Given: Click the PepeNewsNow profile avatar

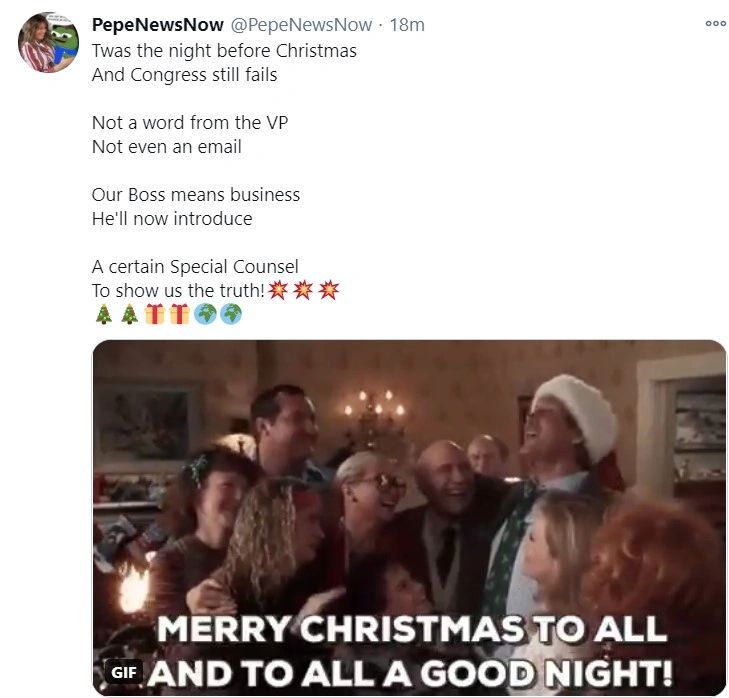Looking at the screenshot, I should 48,42.
